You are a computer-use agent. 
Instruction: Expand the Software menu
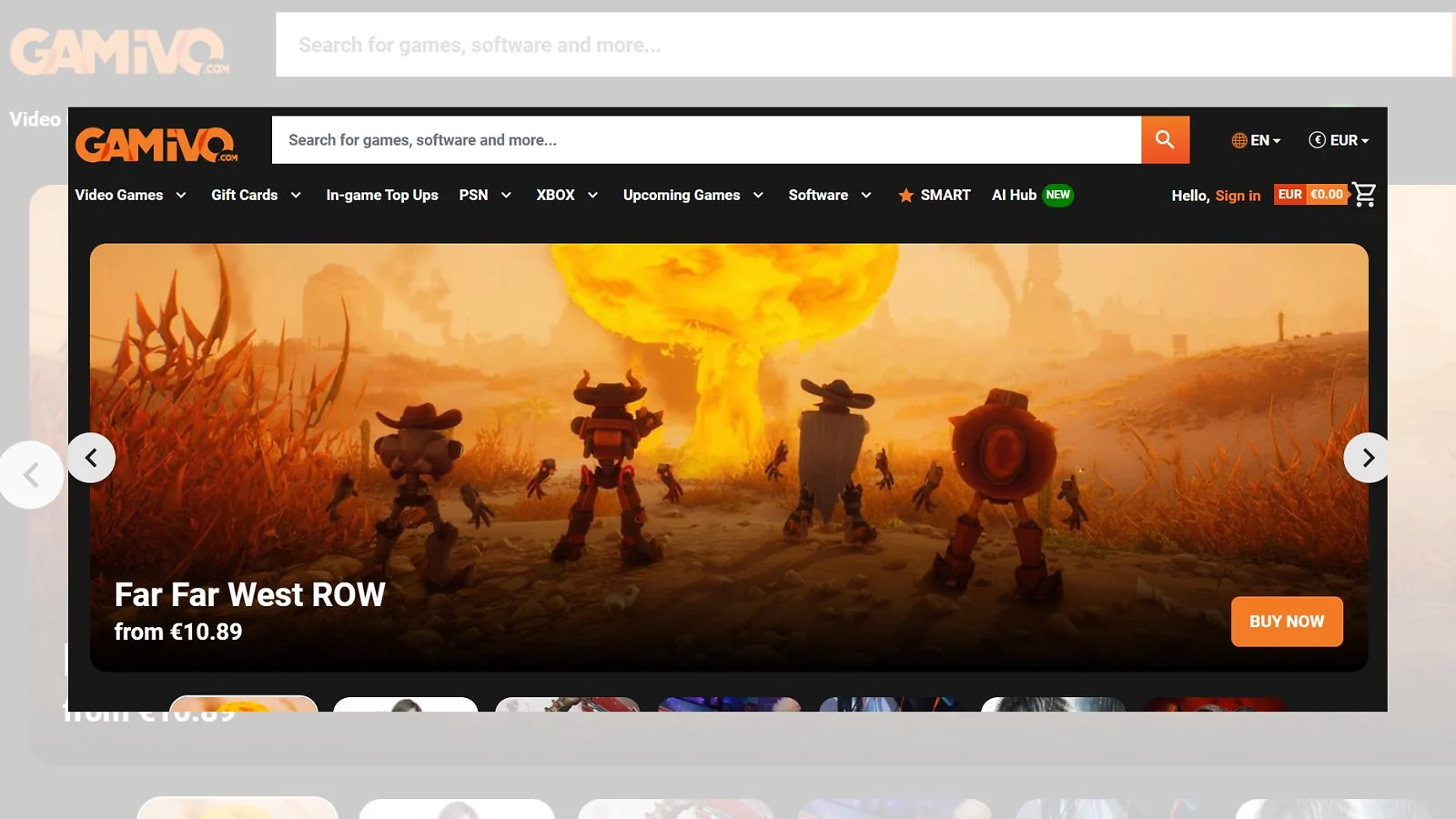[x=830, y=195]
